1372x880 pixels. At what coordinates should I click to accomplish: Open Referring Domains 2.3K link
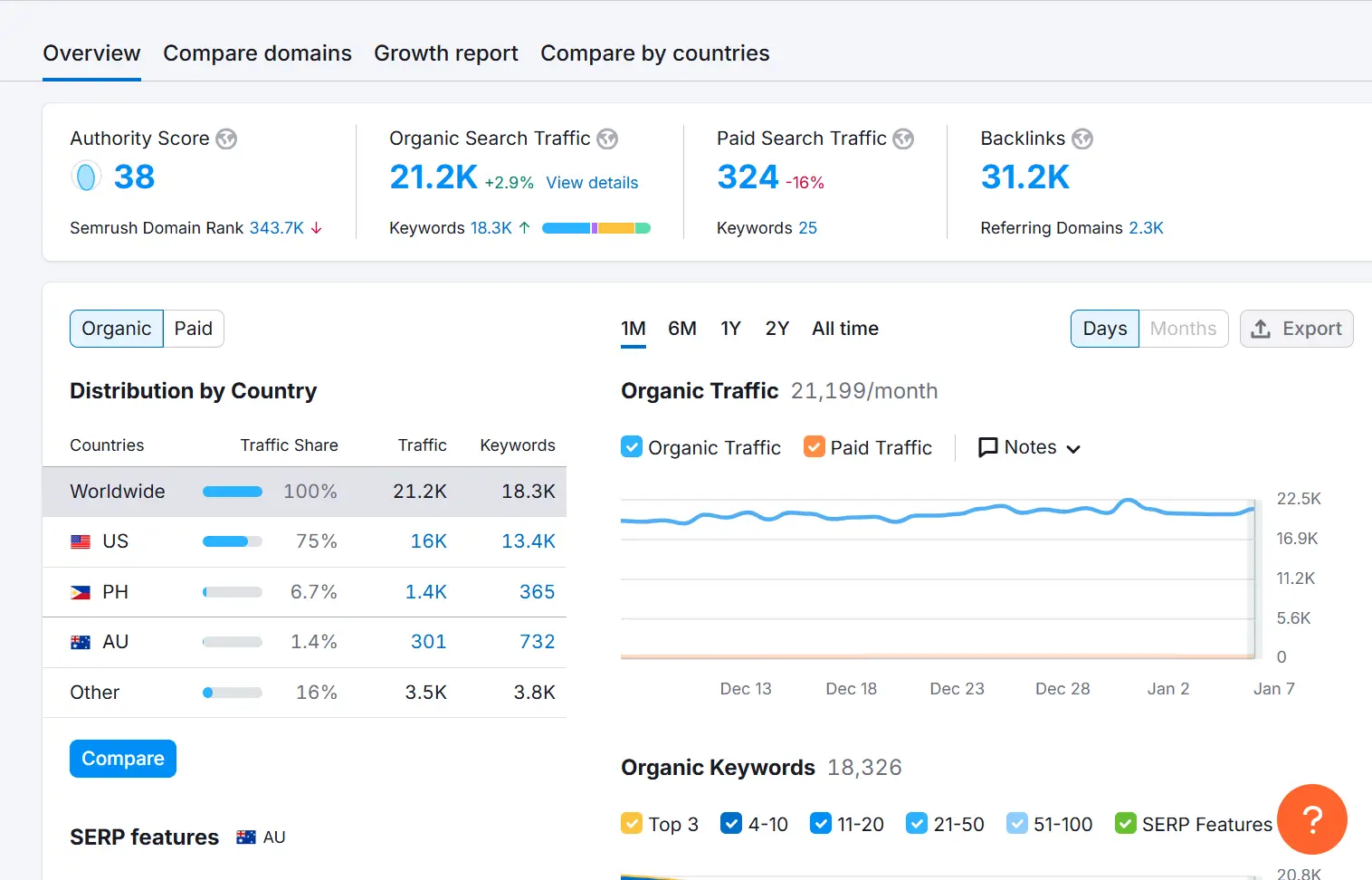pos(1146,228)
